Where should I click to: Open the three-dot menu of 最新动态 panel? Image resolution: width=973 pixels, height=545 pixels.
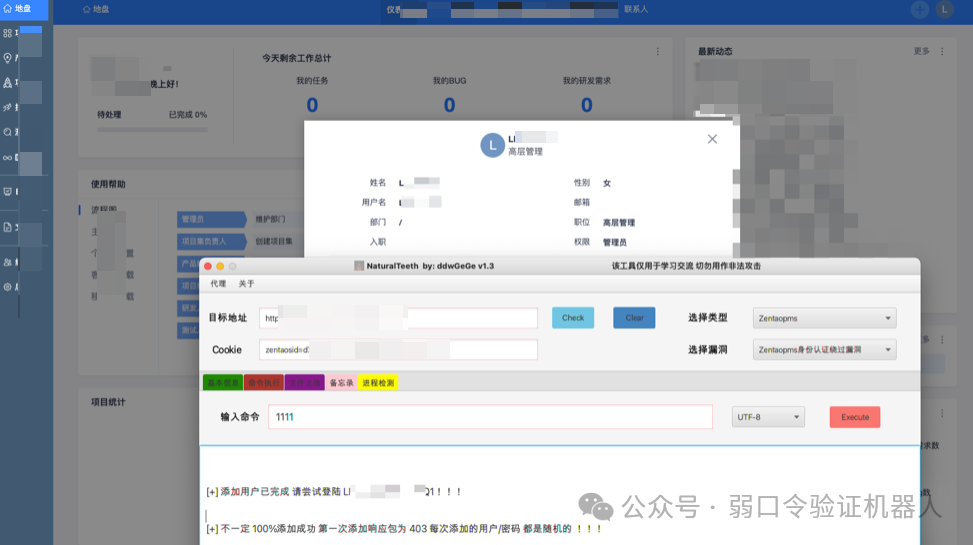942,52
